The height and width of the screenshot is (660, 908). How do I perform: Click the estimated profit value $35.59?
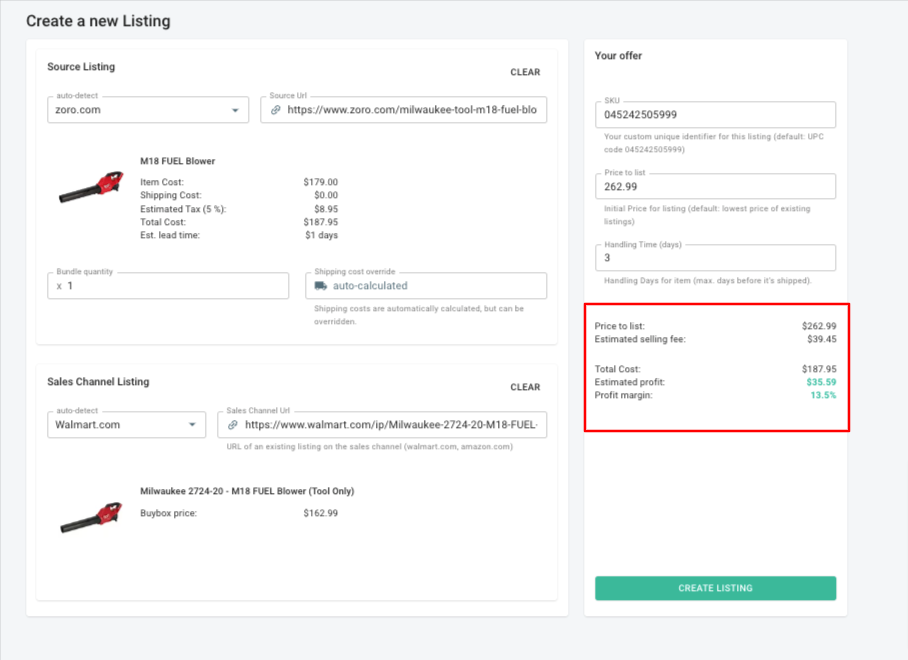tap(821, 382)
